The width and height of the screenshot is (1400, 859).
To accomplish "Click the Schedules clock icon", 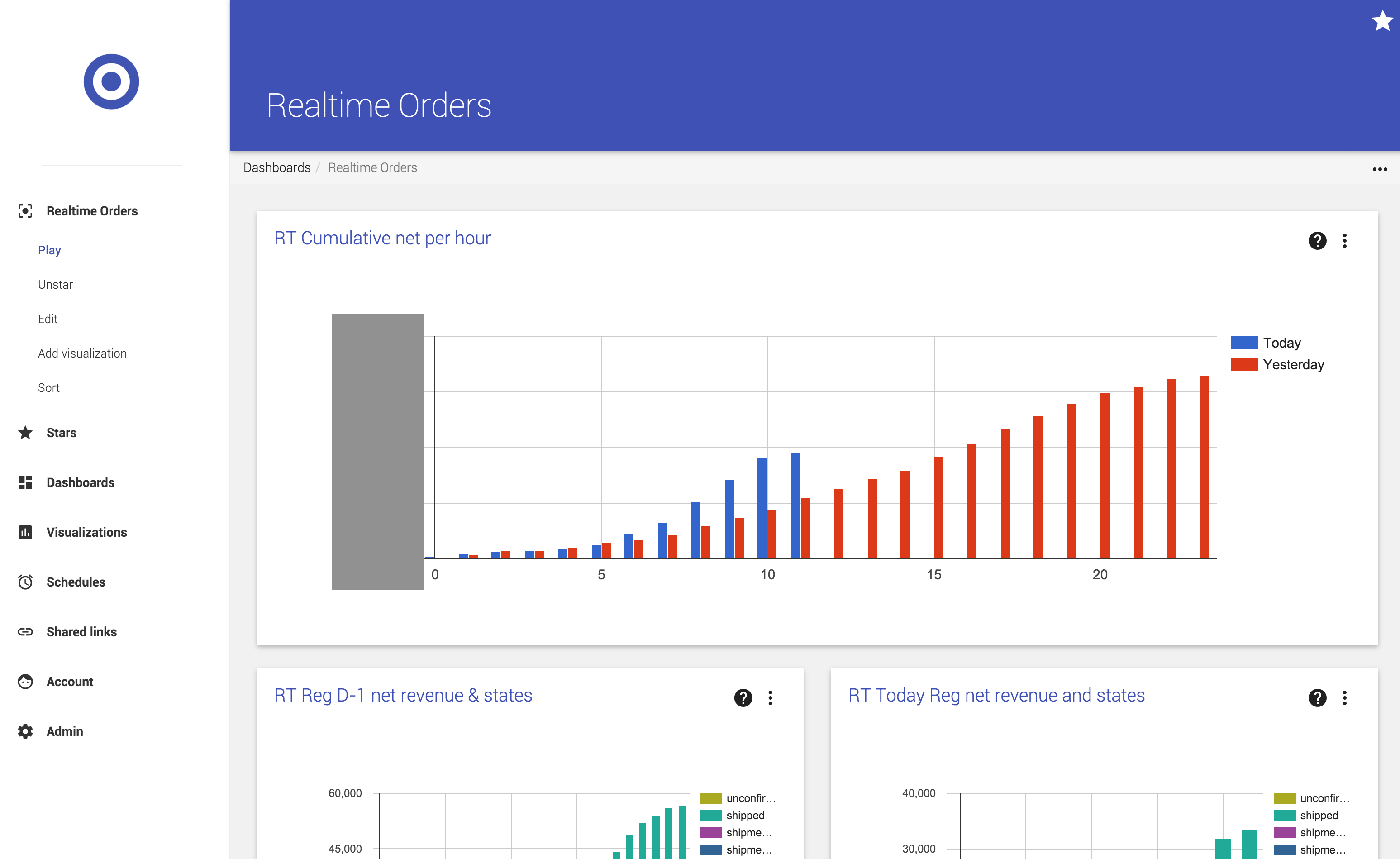I will click(x=26, y=582).
